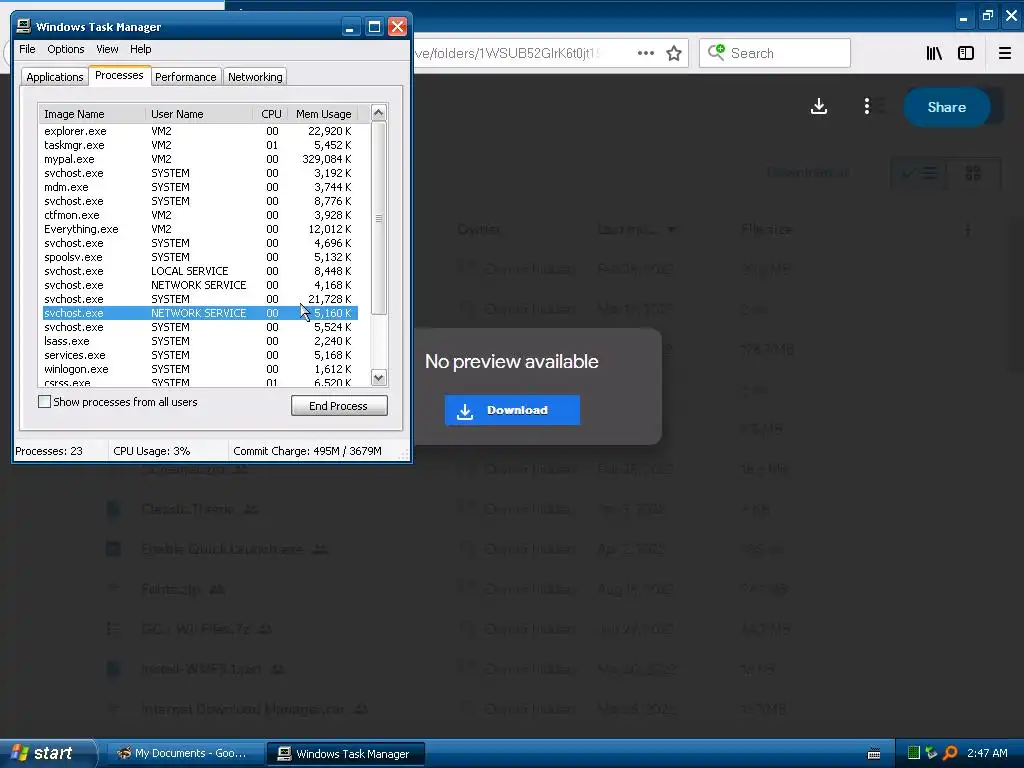Click the process list scroll down arrow
This screenshot has height=768, width=1024.
tap(378, 377)
